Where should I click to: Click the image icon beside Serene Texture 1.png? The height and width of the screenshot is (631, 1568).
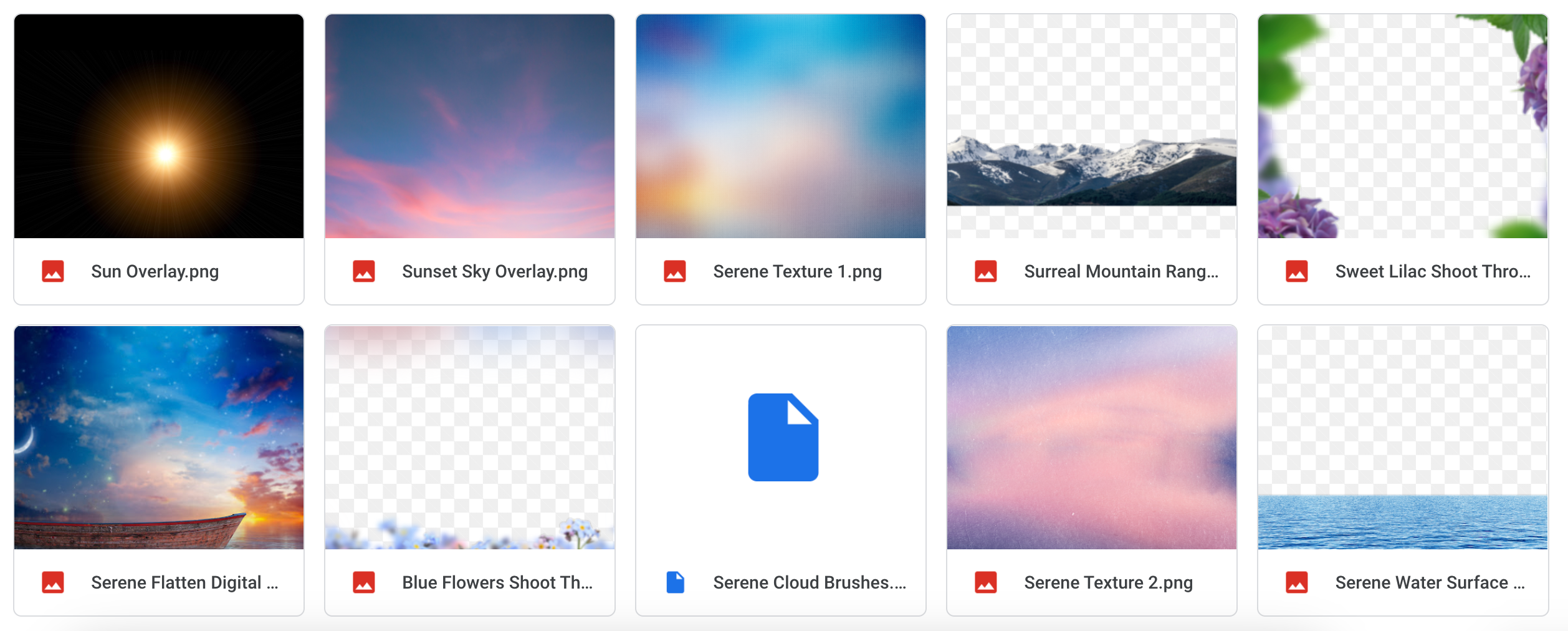(675, 271)
